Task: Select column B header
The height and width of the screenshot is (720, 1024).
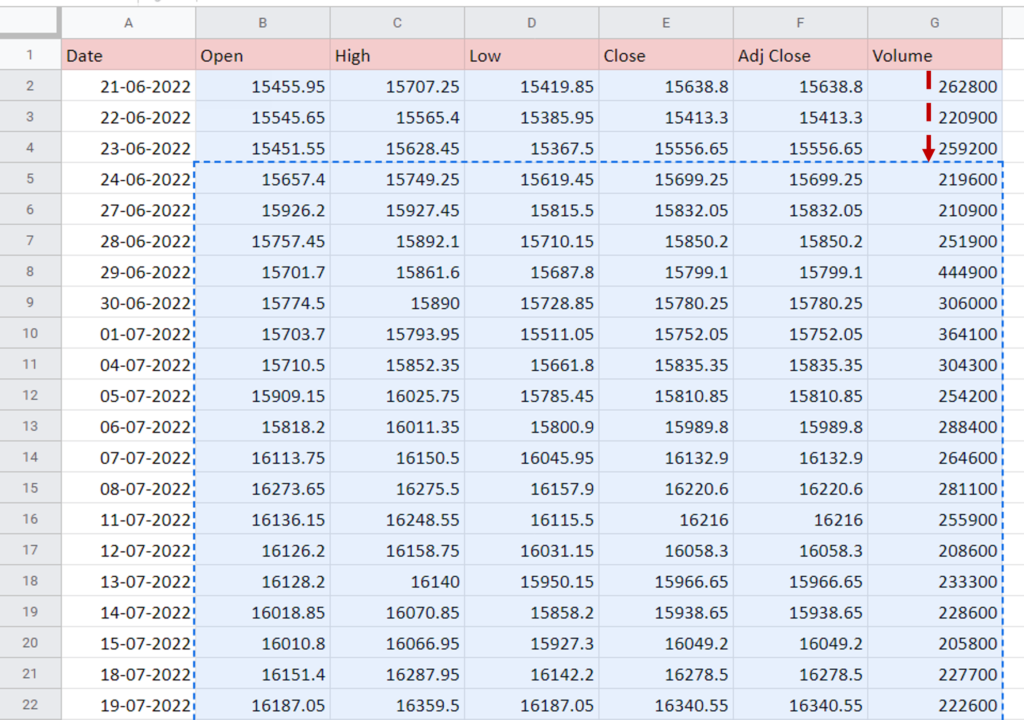Action: pyautogui.click(x=263, y=23)
